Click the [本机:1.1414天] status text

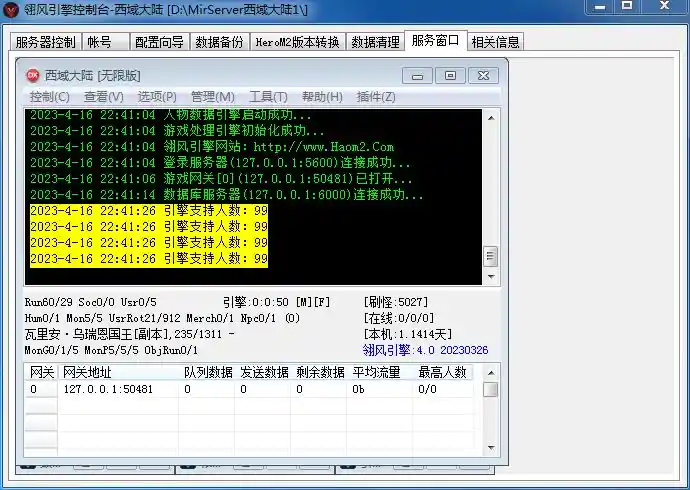coord(407,334)
